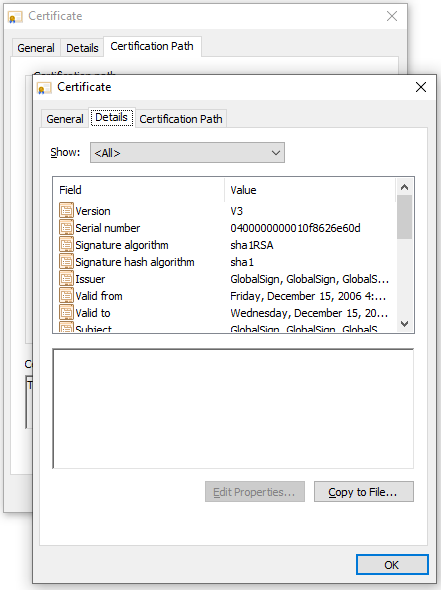441x590 pixels.
Task: Click the Serial number field icon
Action: click(x=66, y=227)
